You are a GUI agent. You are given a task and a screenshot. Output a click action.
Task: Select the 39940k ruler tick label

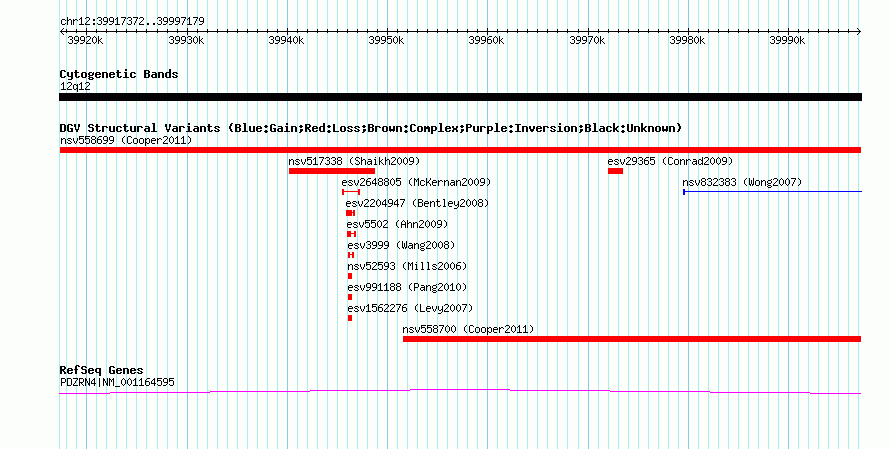286,40
